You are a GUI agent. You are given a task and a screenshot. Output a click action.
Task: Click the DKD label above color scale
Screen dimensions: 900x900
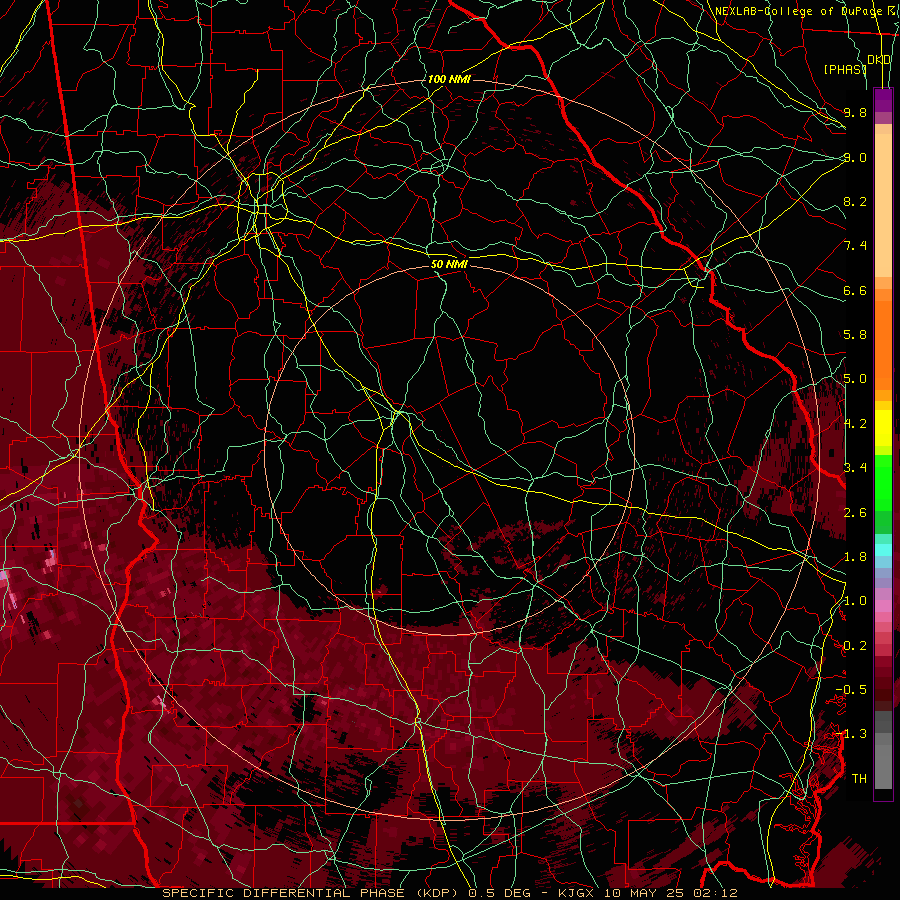click(x=879, y=60)
